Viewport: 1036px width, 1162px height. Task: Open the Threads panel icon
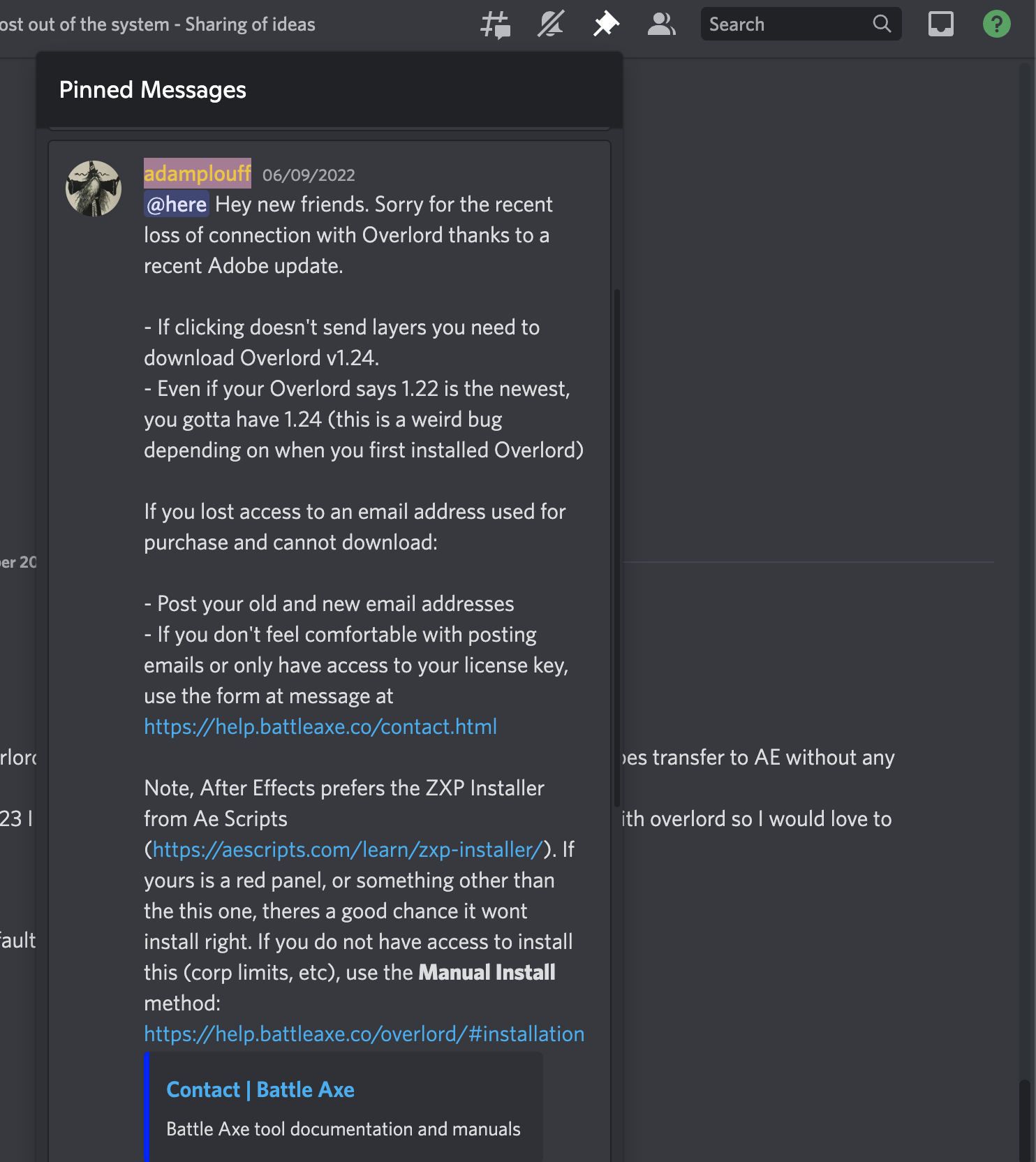click(496, 23)
